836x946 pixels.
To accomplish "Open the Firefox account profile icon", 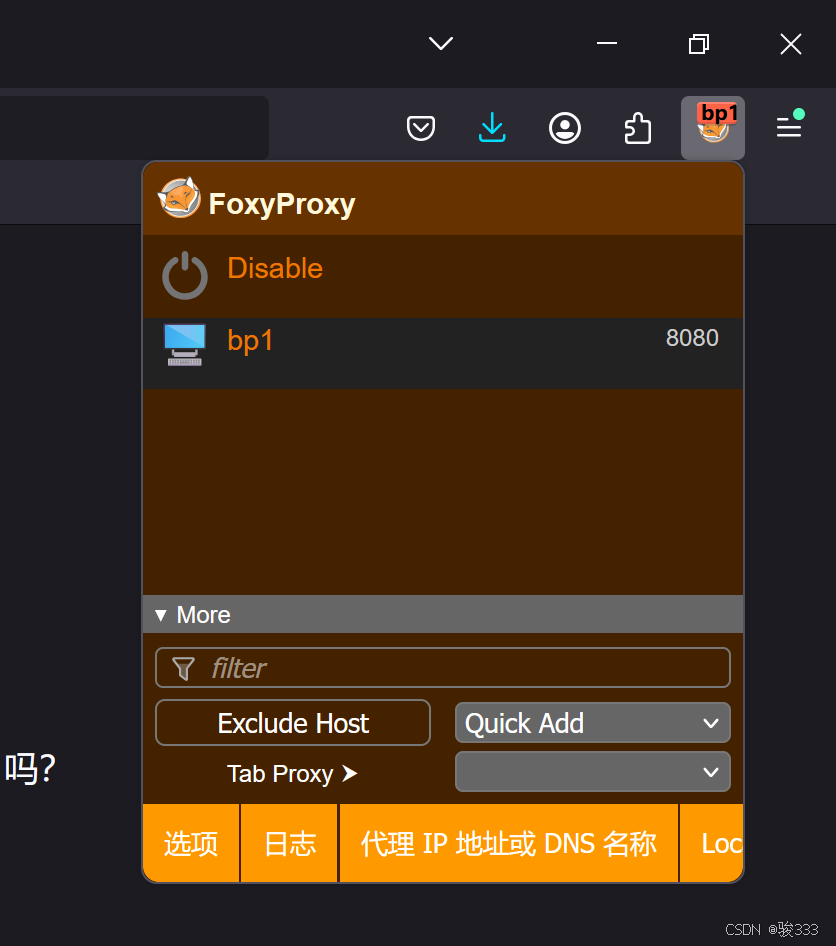I will click(x=565, y=128).
